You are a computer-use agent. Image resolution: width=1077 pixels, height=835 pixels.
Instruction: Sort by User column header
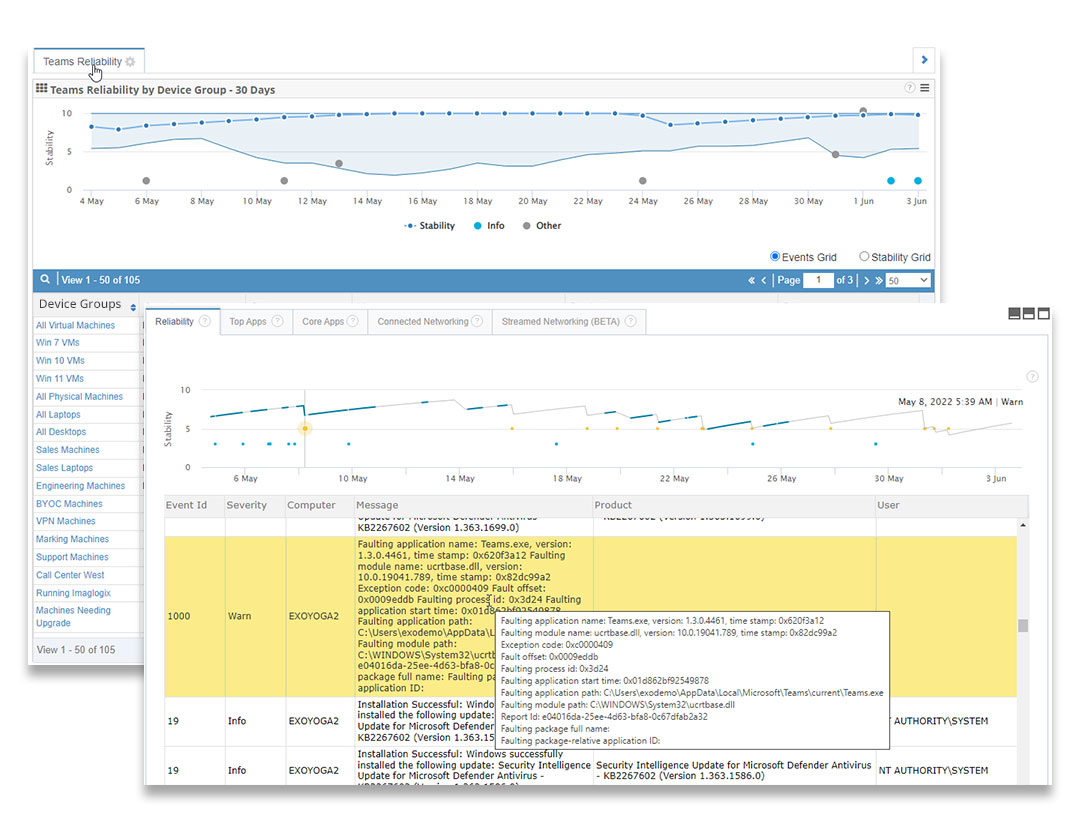coord(888,505)
